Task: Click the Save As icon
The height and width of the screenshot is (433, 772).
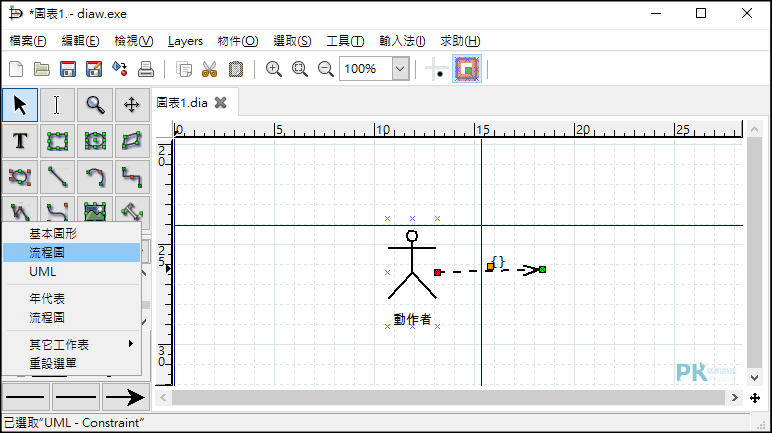Action: click(94, 69)
